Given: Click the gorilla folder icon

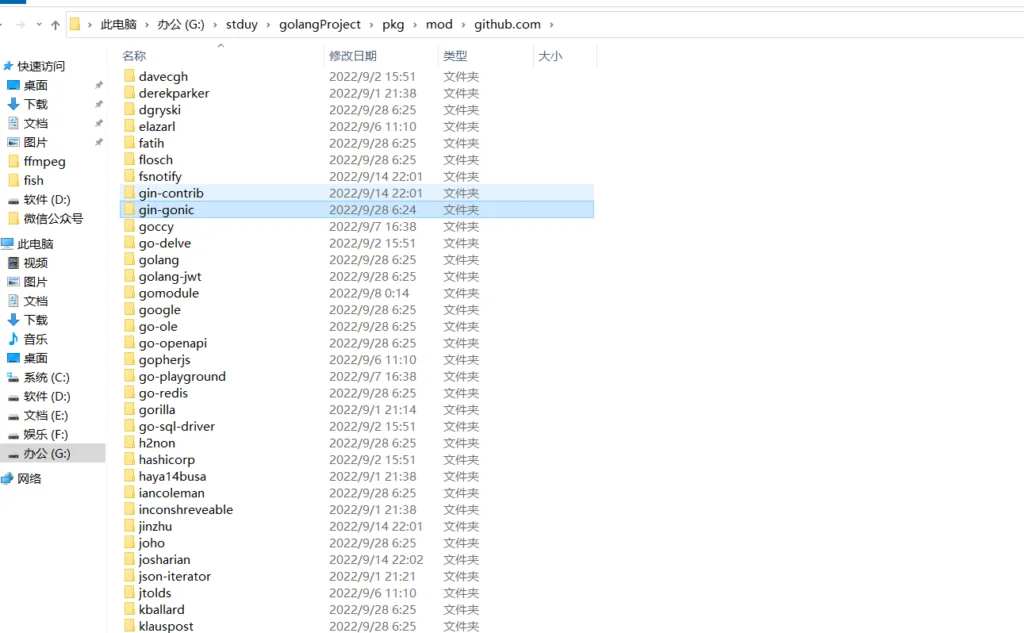Looking at the screenshot, I should point(129,410).
